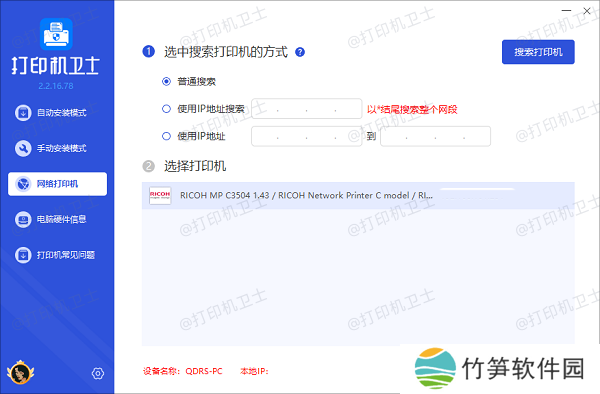Click the wrench icon for manual install
This screenshot has width=600, height=394.
point(23,148)
